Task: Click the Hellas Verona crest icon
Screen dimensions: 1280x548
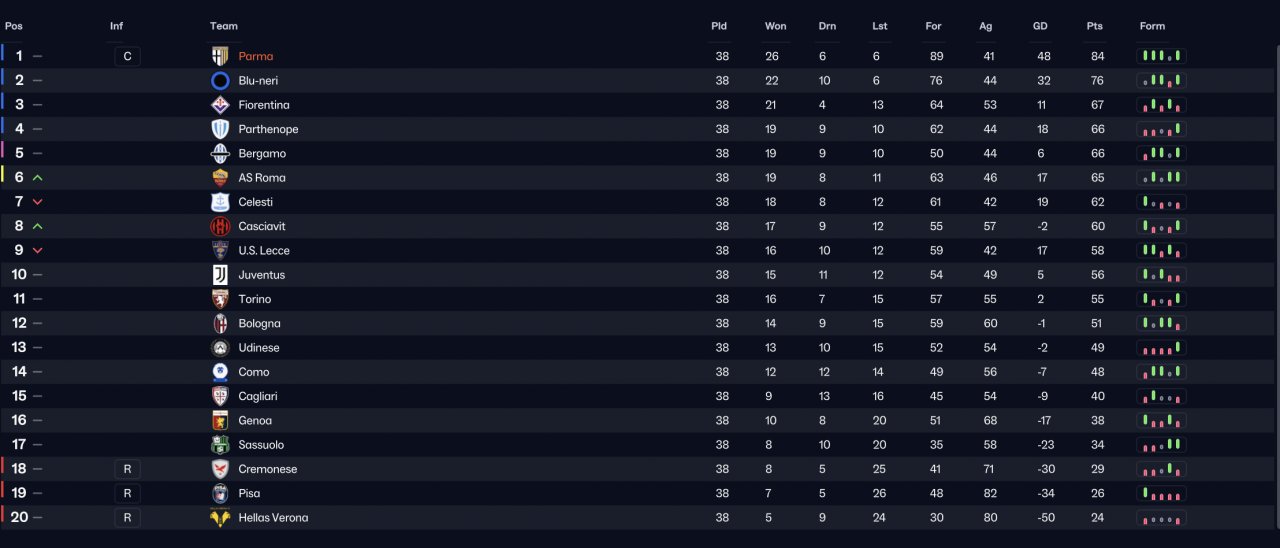Action: [220, 518]
